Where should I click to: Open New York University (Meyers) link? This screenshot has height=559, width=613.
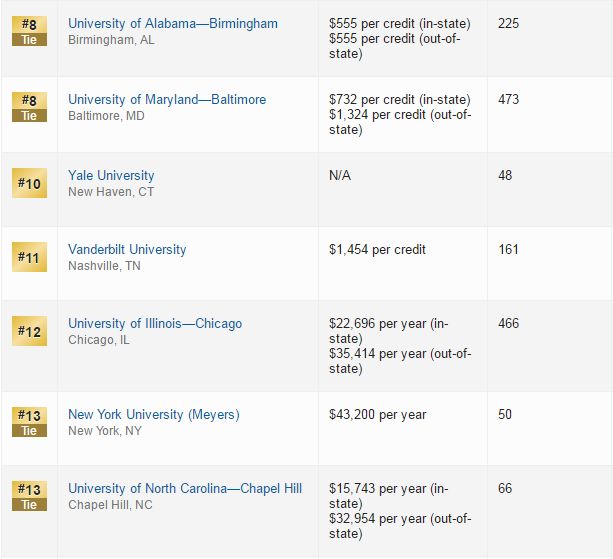pyautogui.click(x=154, y=414)
